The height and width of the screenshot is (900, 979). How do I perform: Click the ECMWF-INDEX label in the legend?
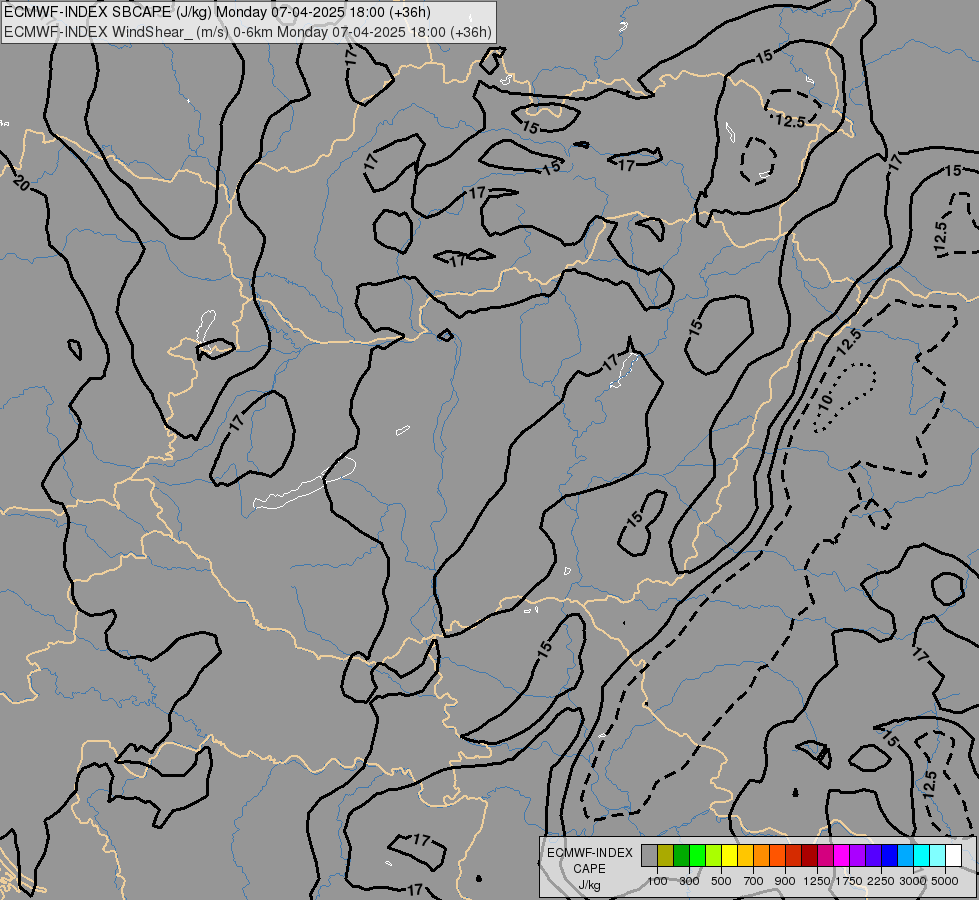[589, 853]
